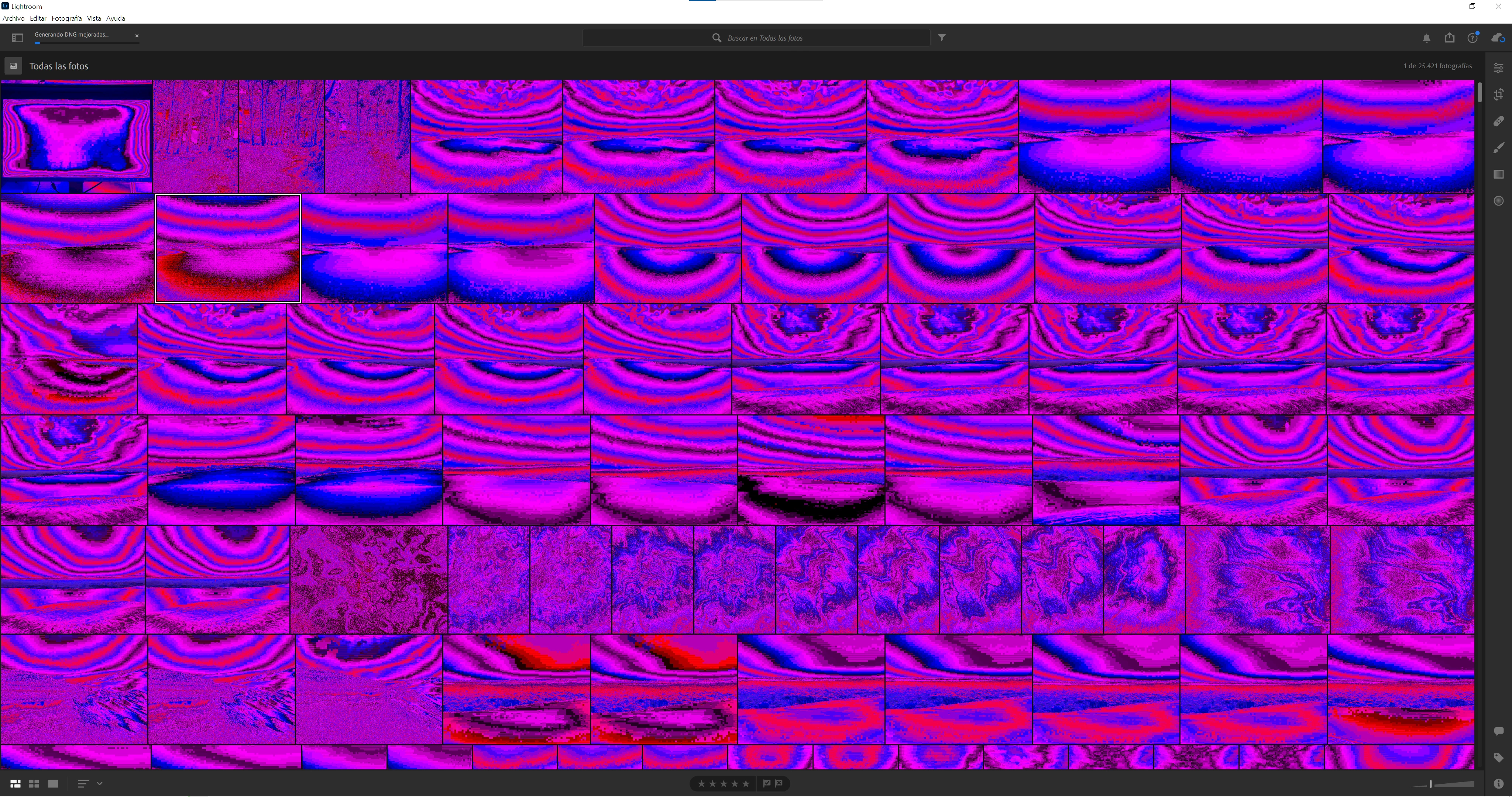
Task: Open the Edit sliders panel
Action: point(1498,68)
